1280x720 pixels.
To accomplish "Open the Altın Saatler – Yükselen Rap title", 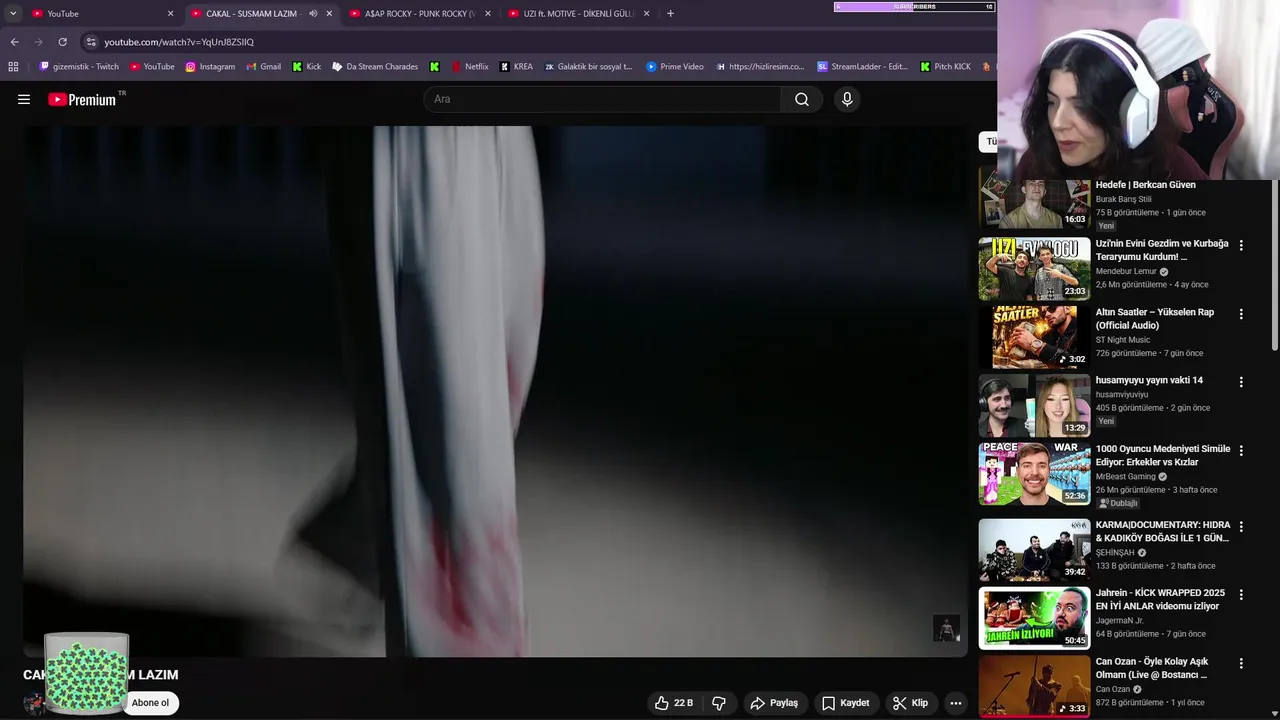I will [x=1155, y=319].
